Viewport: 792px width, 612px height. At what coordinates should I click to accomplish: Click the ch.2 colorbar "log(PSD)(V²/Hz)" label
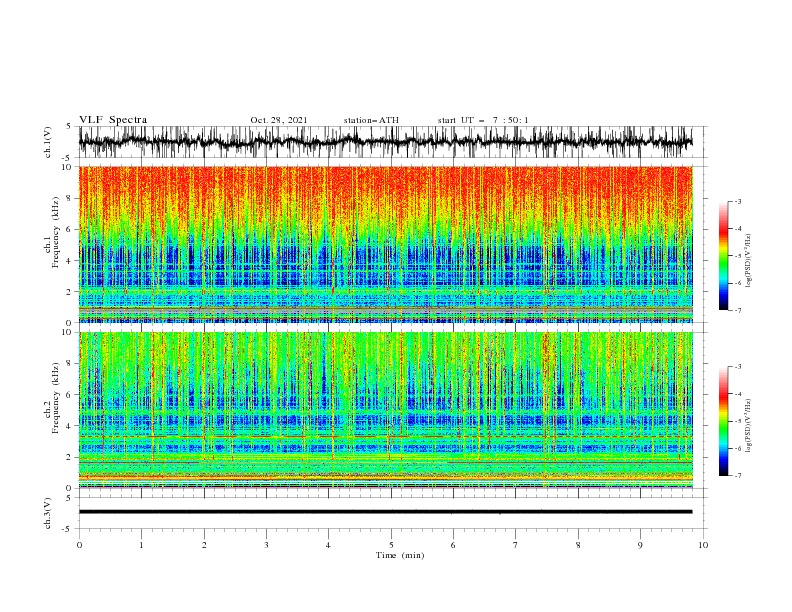(748, 426)
